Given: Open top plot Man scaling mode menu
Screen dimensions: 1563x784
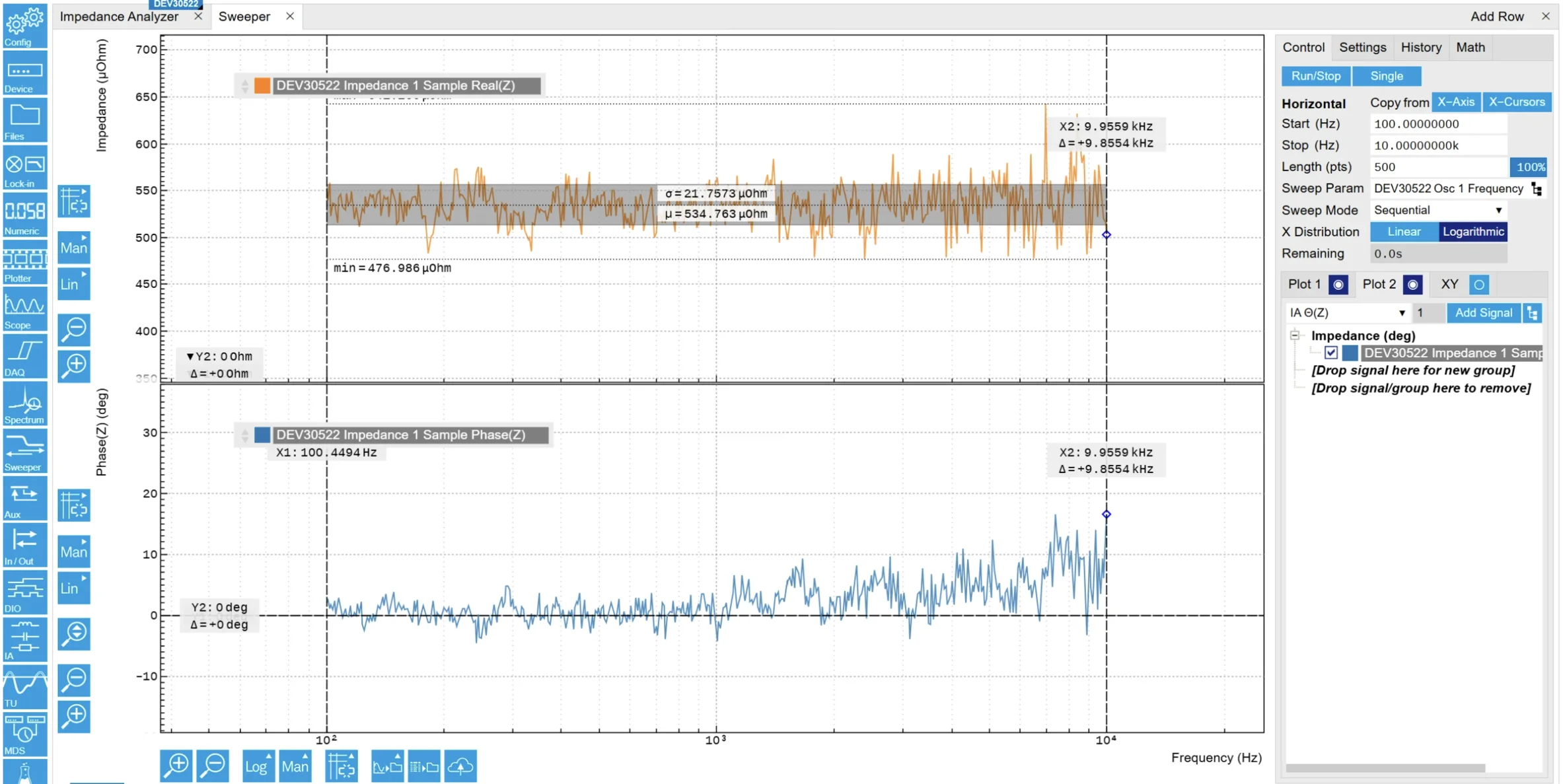Looking at the screenshot, I should tap(74, 248).
